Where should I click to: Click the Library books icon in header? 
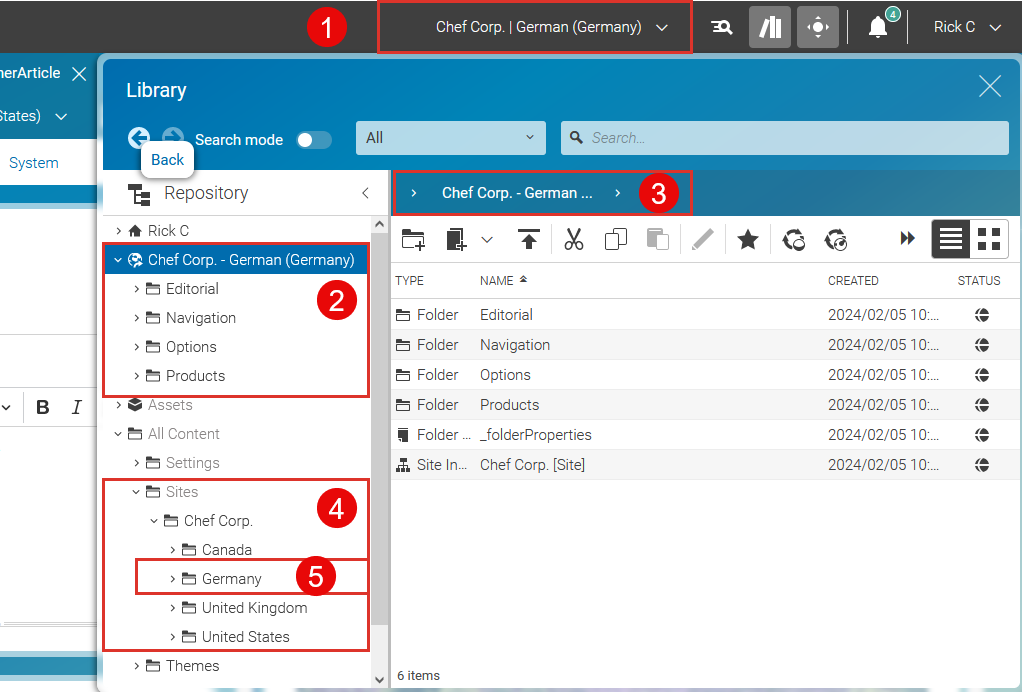[x=769, y=27]
